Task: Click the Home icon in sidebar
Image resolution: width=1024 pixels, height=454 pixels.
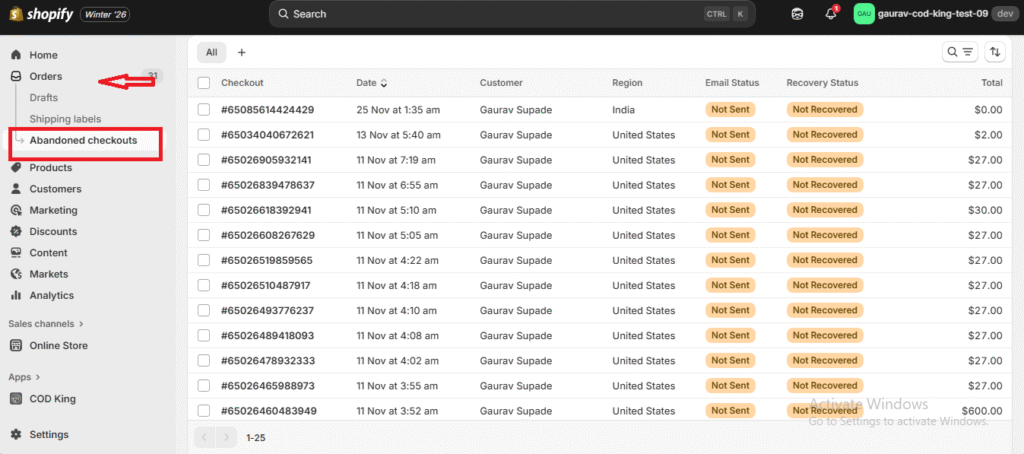Action: pyautogui.click(x=16, y=55)
